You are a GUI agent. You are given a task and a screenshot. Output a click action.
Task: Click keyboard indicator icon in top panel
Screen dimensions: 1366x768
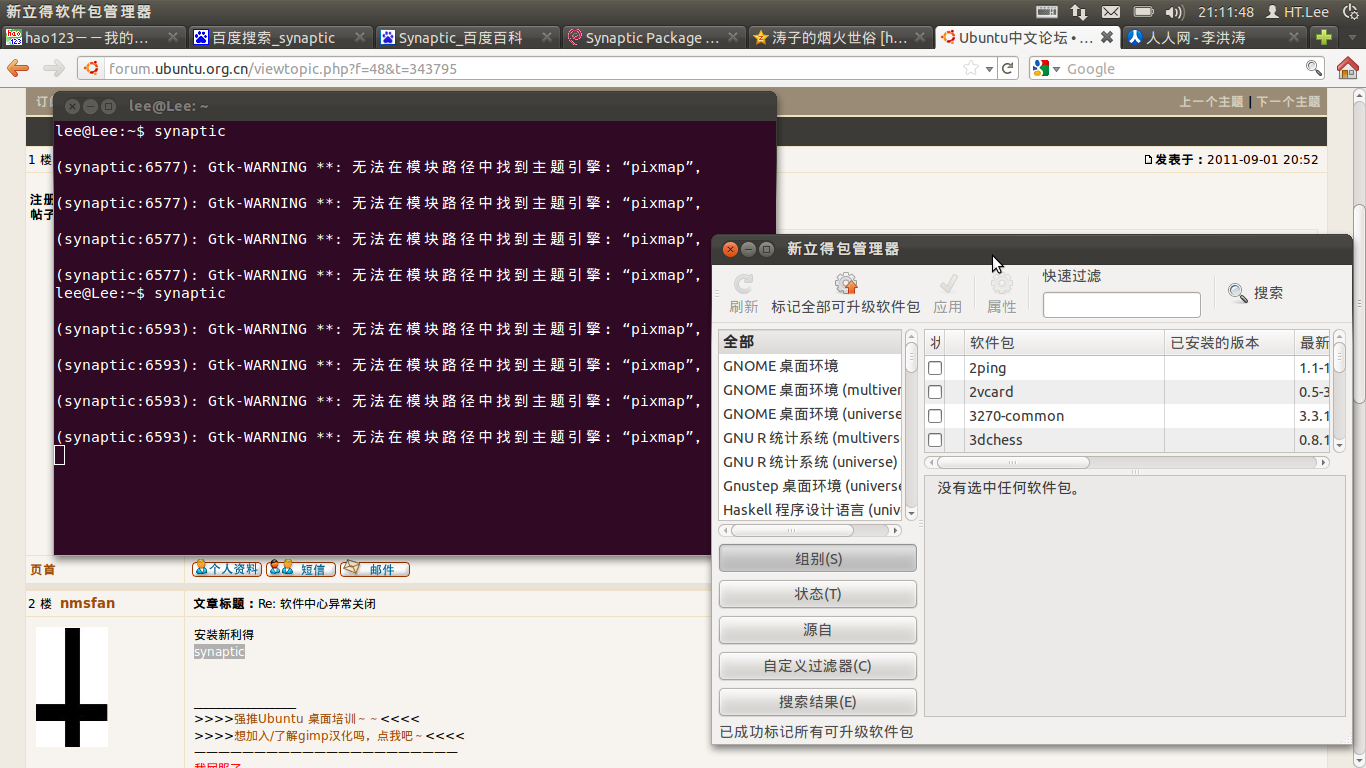tap(1047, 12)
